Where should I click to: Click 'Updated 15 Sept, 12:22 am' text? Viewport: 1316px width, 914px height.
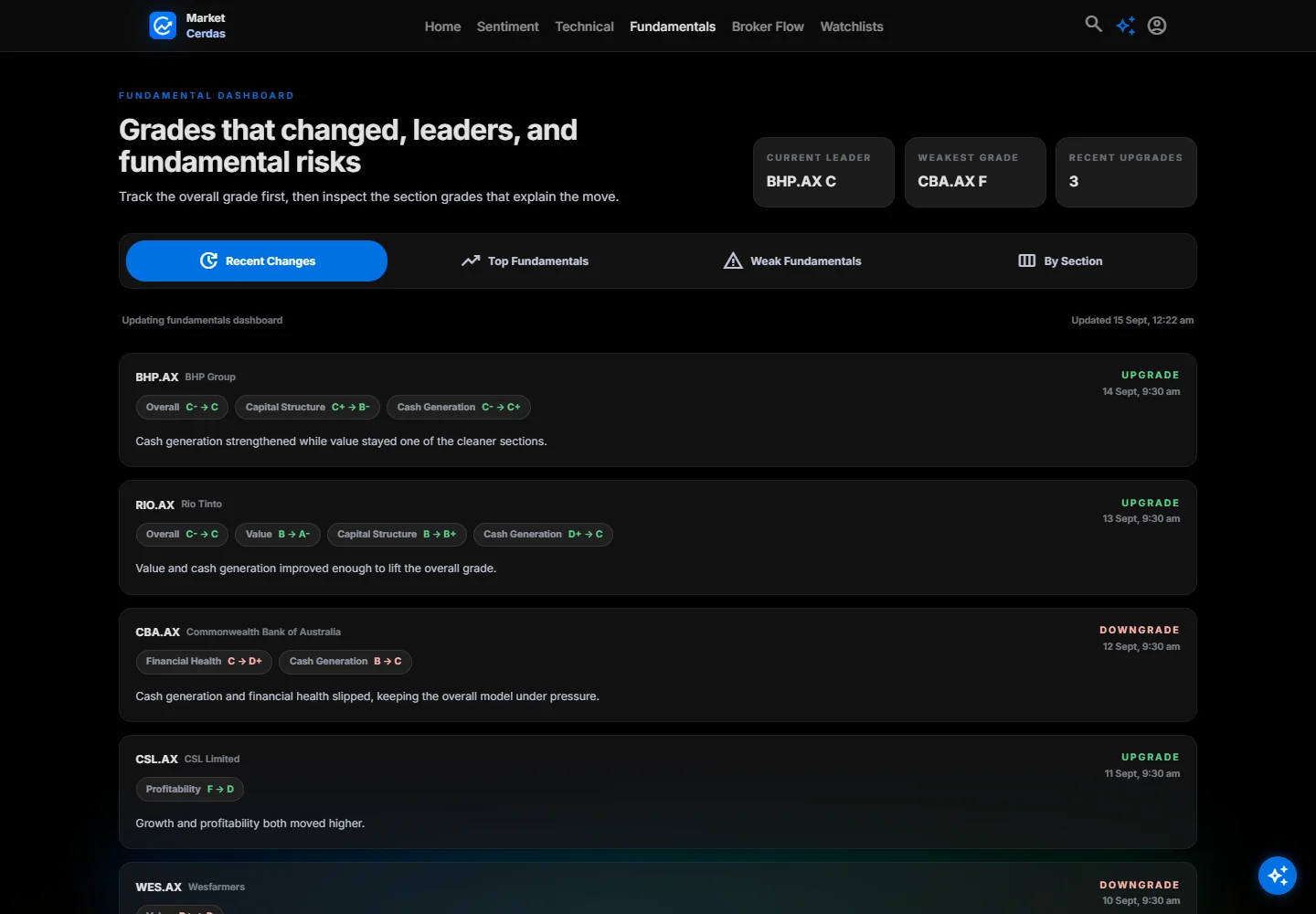pyautogui.click(x=1132, y=320)
